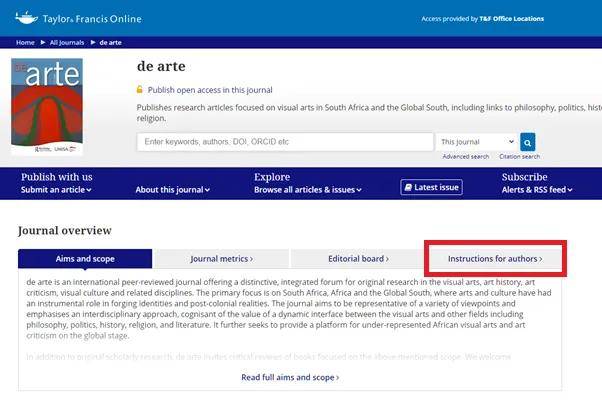Focus the keyword search input field

285,142
